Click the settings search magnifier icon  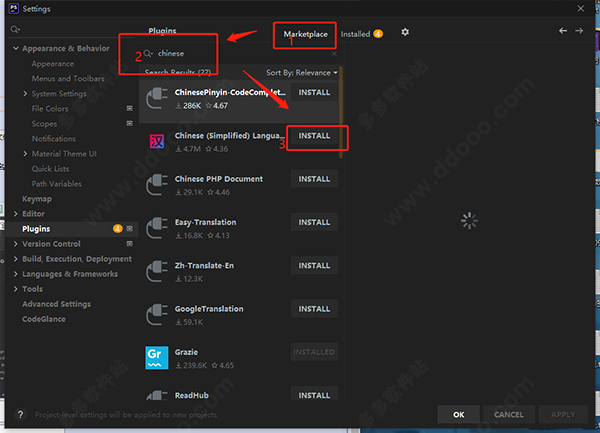point(15,29)
